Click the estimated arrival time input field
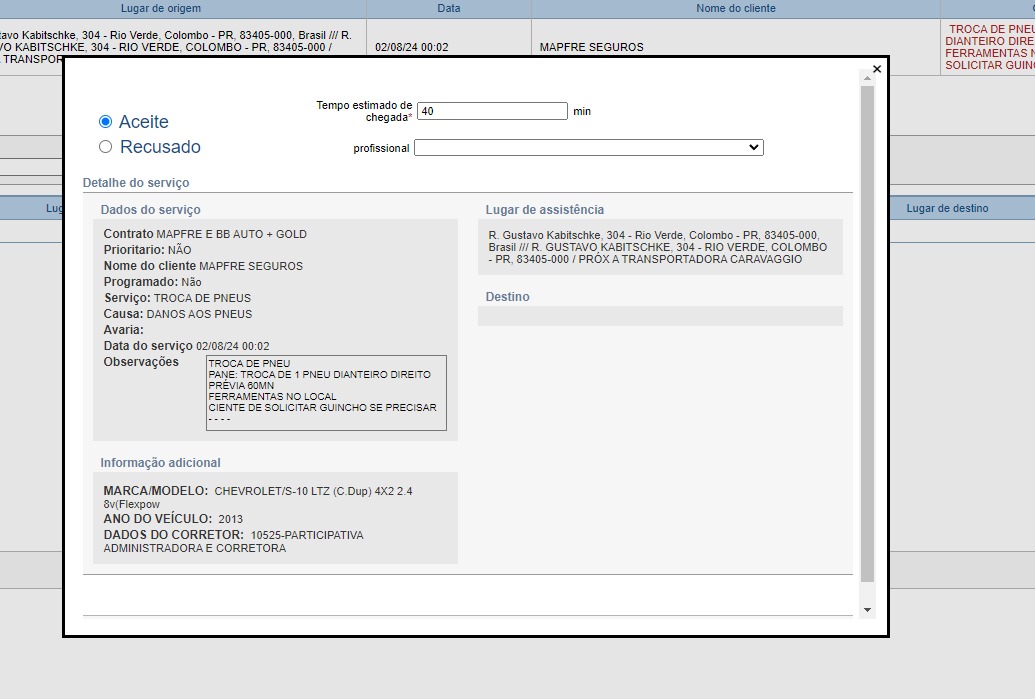Viewport: 1035px width, 699px height. pos(492,111)
